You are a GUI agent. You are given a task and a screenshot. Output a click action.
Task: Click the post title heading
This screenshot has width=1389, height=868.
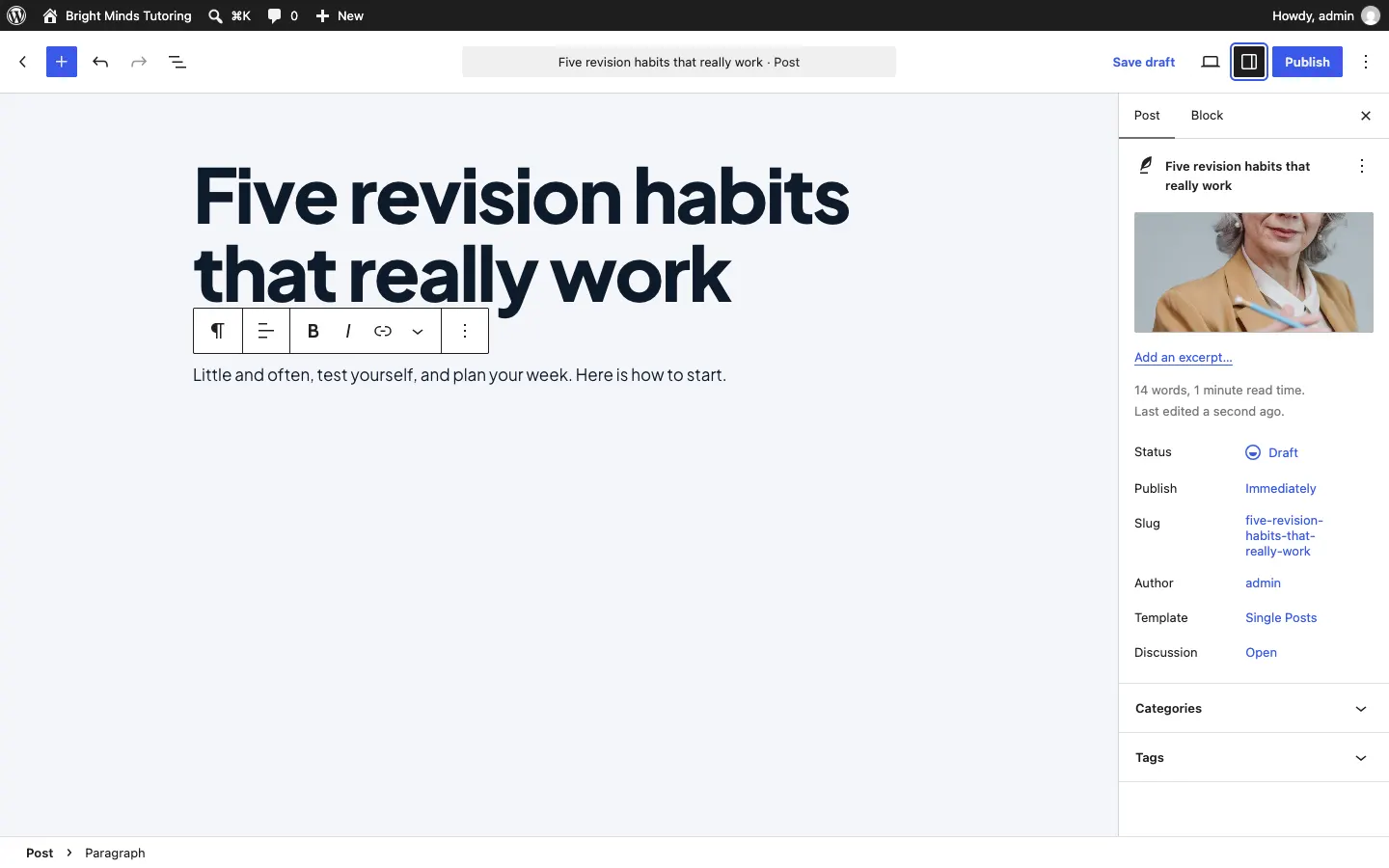click(521, 236)
